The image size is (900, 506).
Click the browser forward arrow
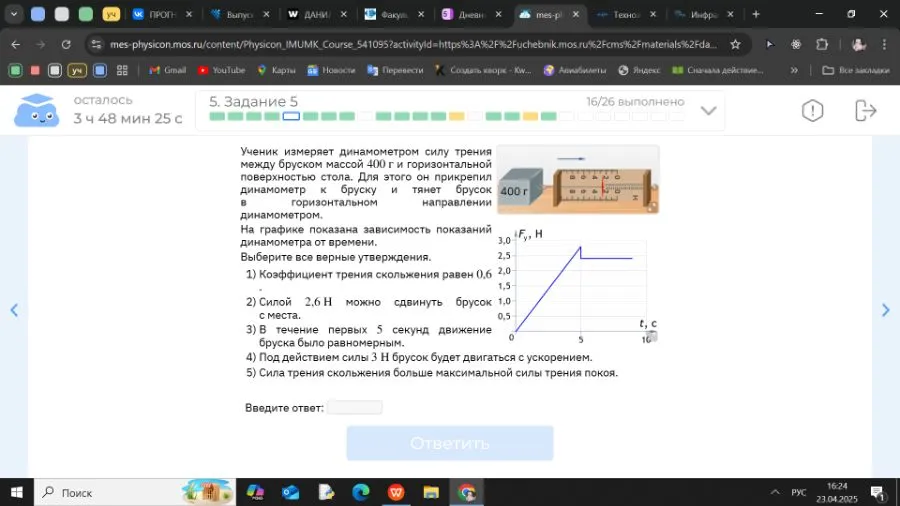click(x=40, y=44)
